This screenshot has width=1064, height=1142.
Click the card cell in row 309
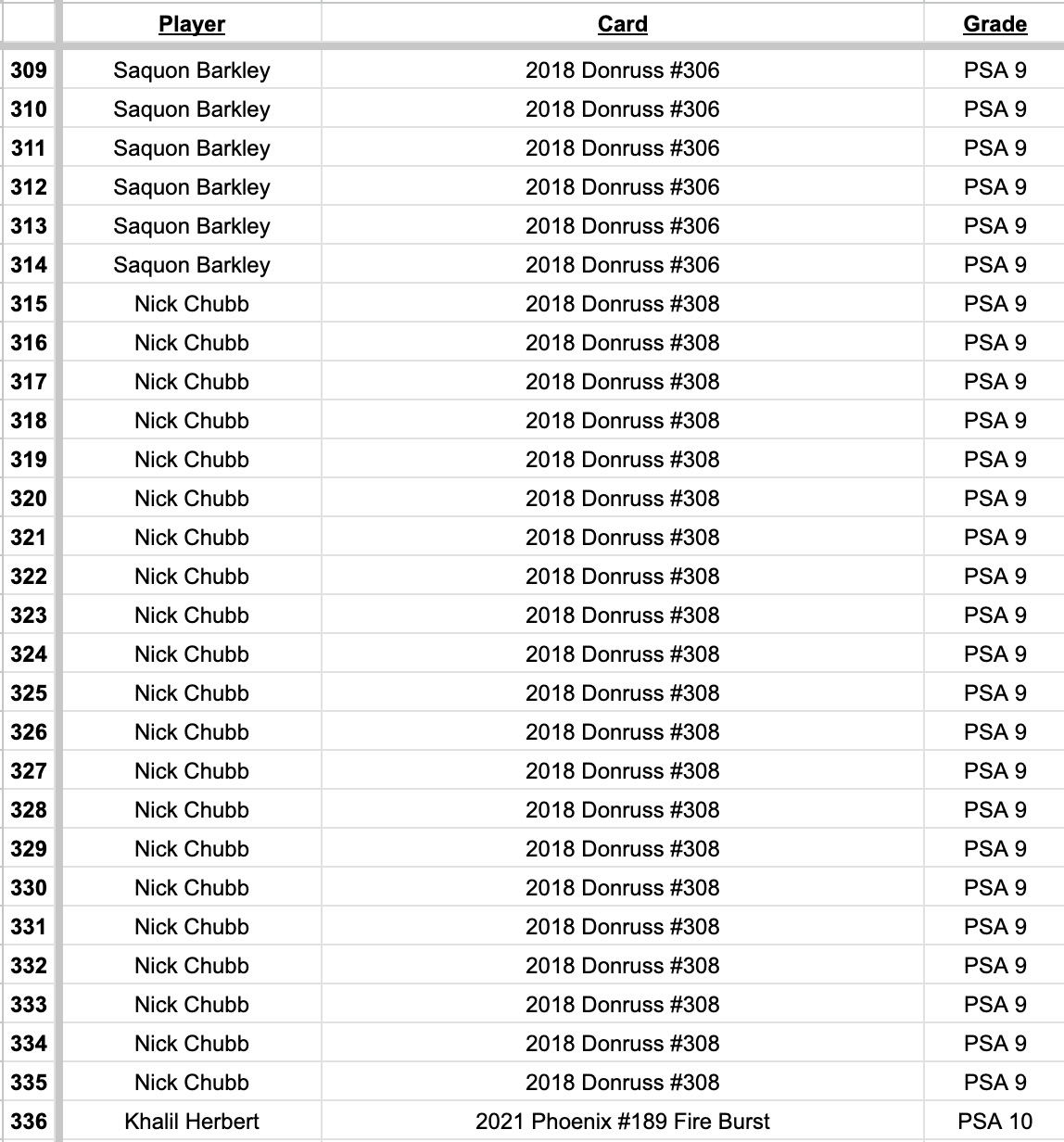pos(622,70)
